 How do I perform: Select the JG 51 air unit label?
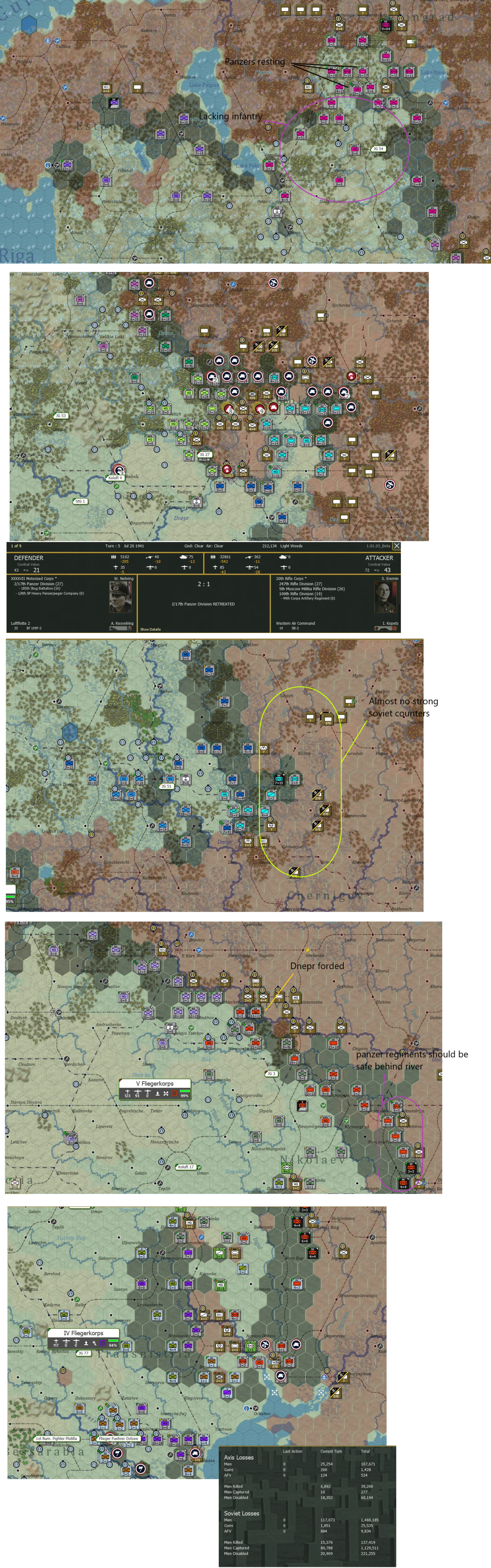[166, 786]
